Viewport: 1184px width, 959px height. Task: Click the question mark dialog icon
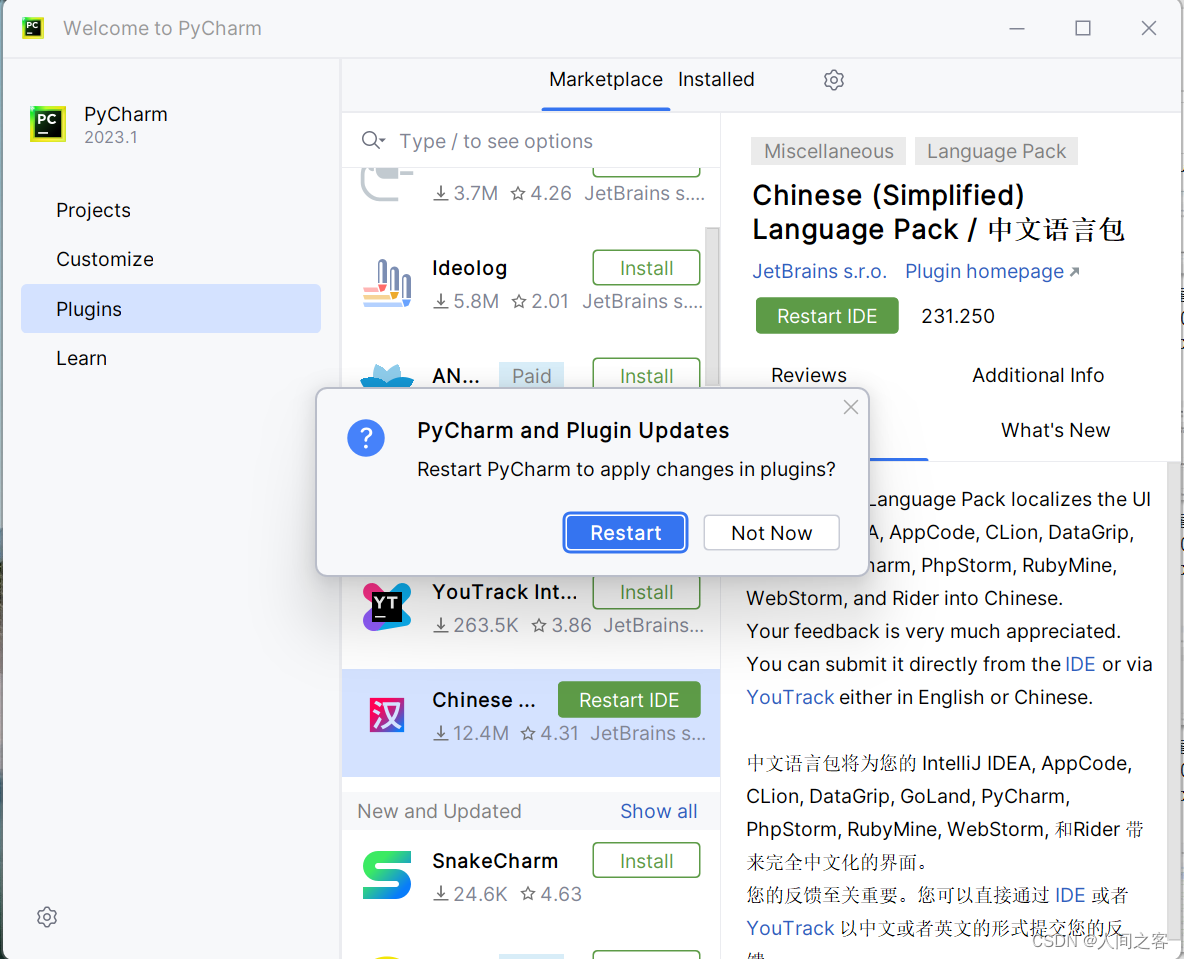366,438
